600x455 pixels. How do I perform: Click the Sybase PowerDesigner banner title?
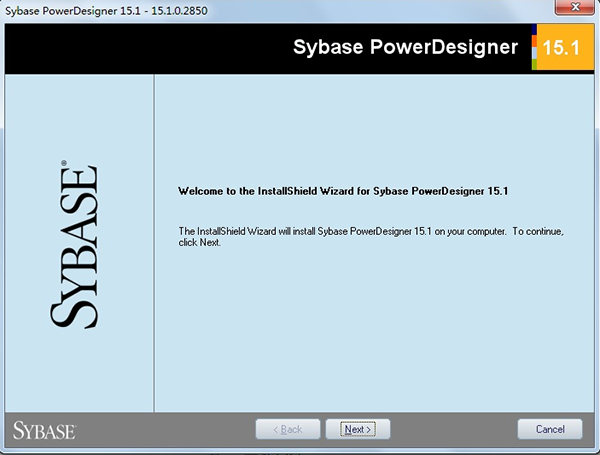pyautogui.click(x=406, y=48)
